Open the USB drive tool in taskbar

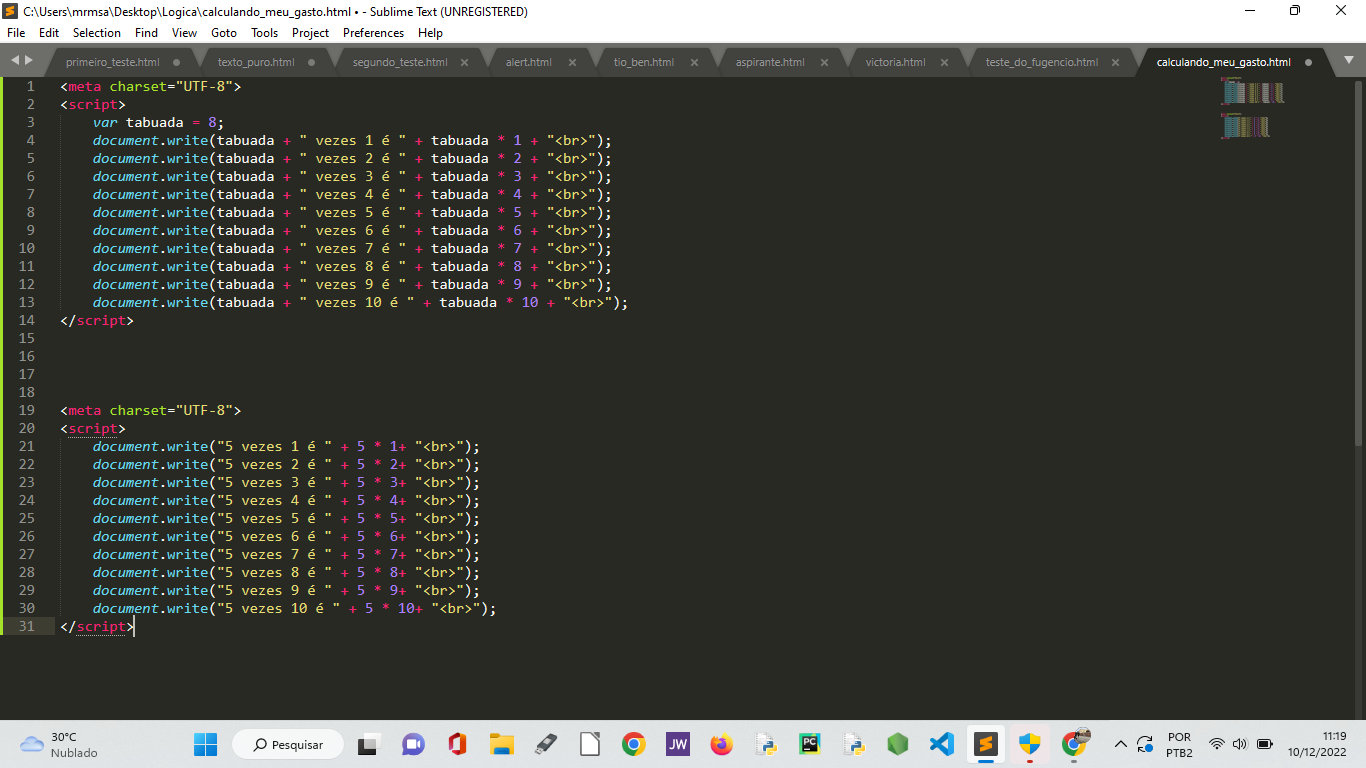(x=545, y=744)
